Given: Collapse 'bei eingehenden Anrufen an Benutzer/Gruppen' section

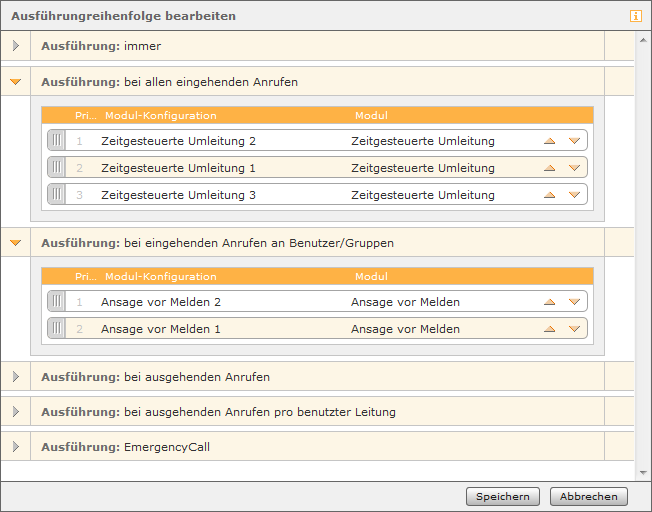Looking at the screenshot, I should point(15,243).
